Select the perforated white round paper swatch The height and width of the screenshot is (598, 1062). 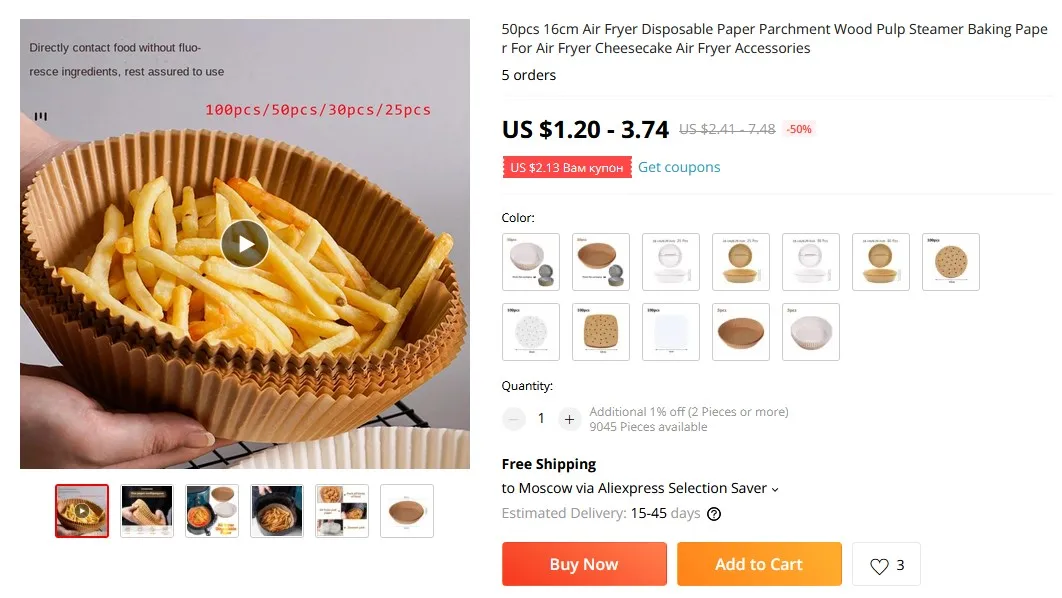[531, 332]
